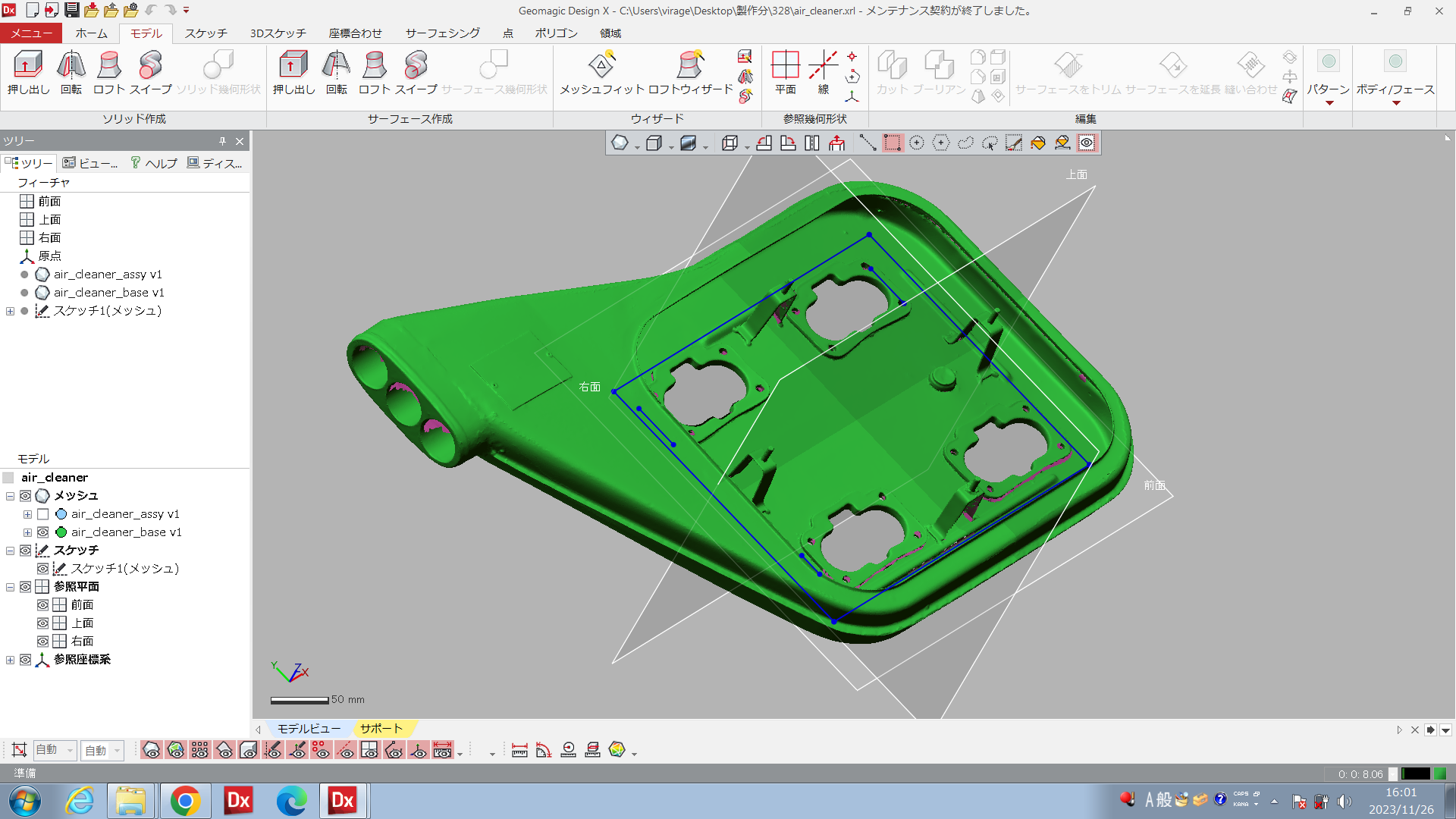Expand スケッチ1(メッシュ) in feature tree
The width and height of the screenshot is (1456, 819).
10,311
